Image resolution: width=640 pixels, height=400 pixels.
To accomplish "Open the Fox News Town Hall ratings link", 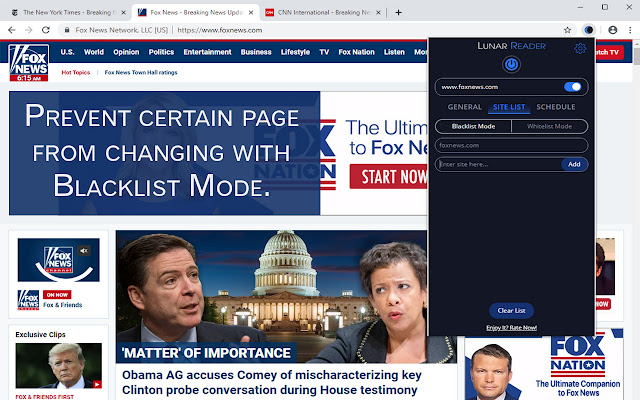I will (x=141, y=73).
